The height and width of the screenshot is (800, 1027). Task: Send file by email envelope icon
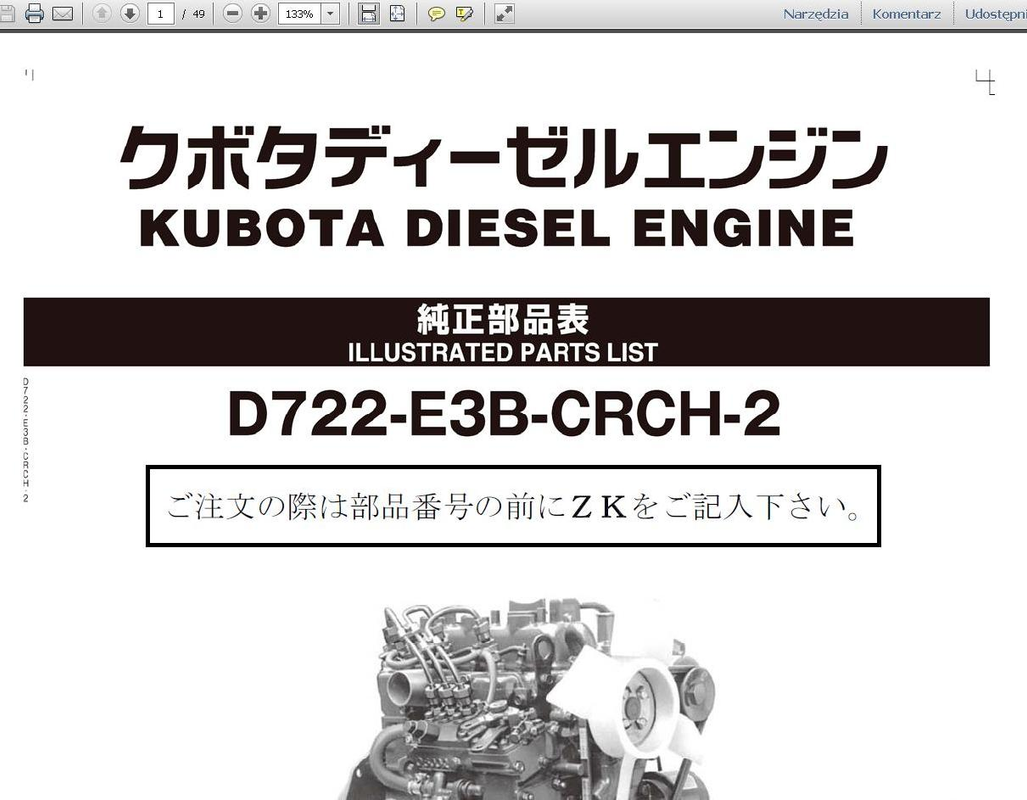[62, 14]
